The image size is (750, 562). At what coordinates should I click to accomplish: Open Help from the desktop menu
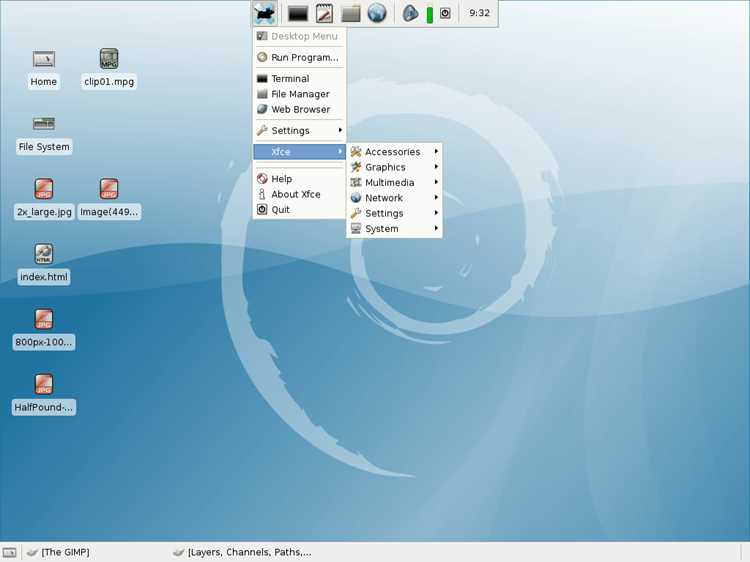[x=299, y=179]
